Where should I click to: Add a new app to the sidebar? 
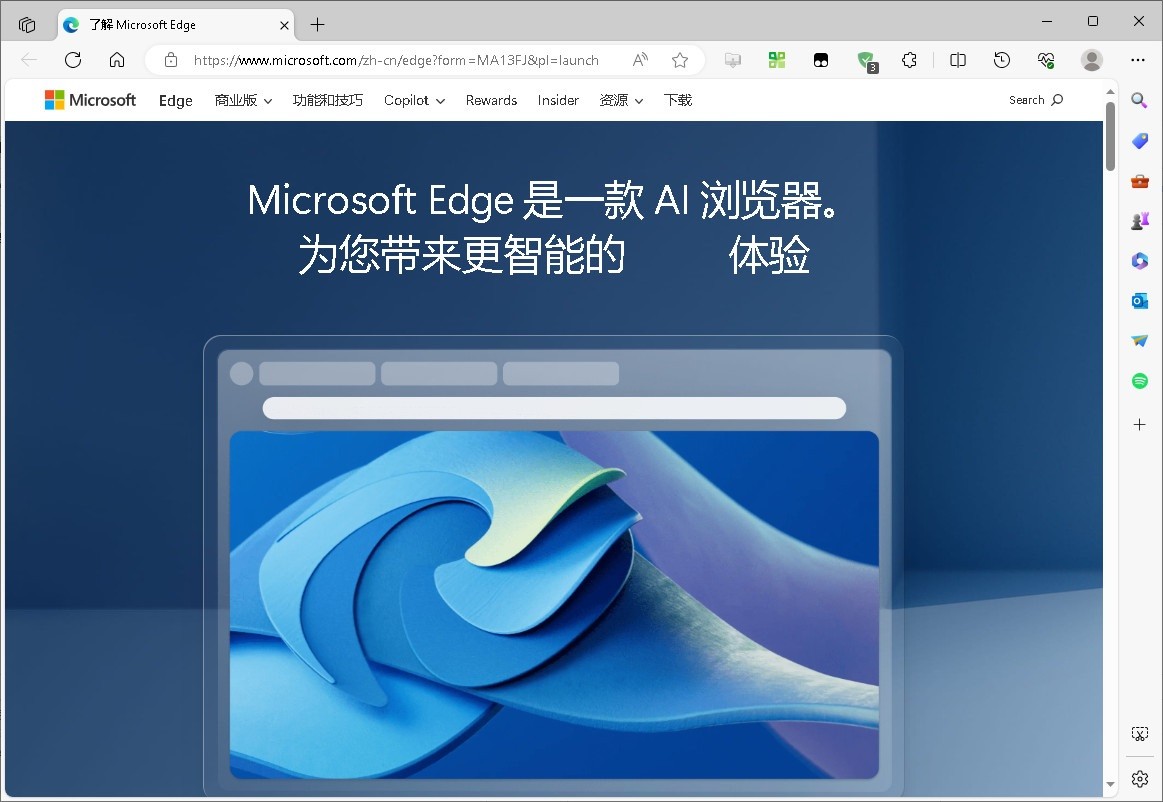point(1139,424)
